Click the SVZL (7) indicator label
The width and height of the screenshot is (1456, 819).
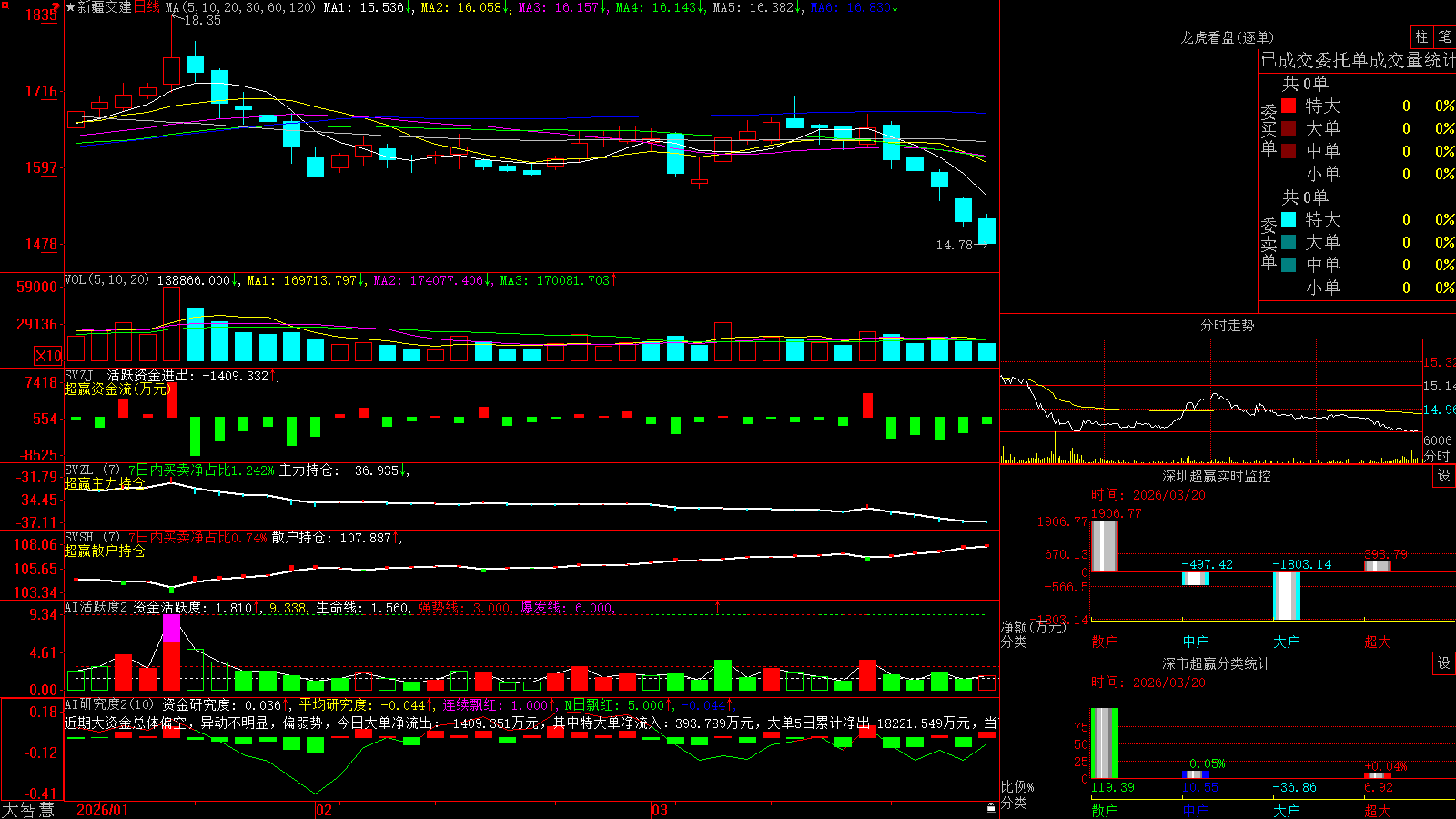pyautogui.click(x=92, y=470)
